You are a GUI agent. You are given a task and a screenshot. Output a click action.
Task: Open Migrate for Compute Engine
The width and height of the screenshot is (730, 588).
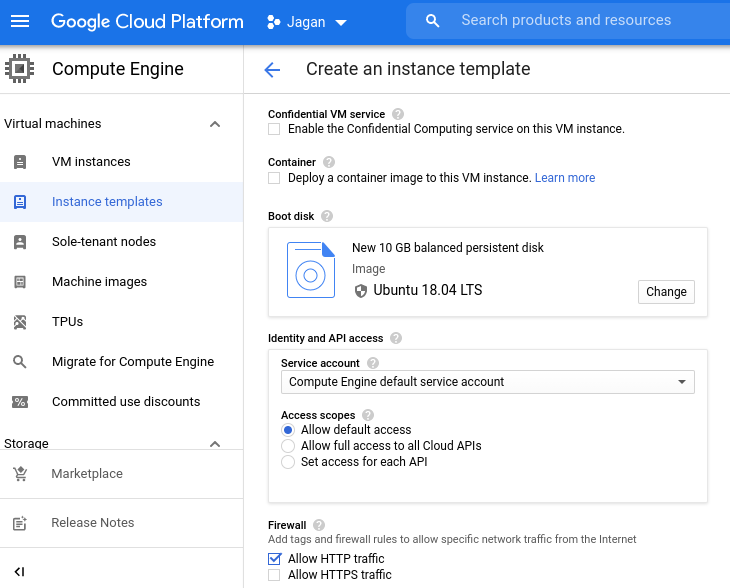[x=133, y=362]
